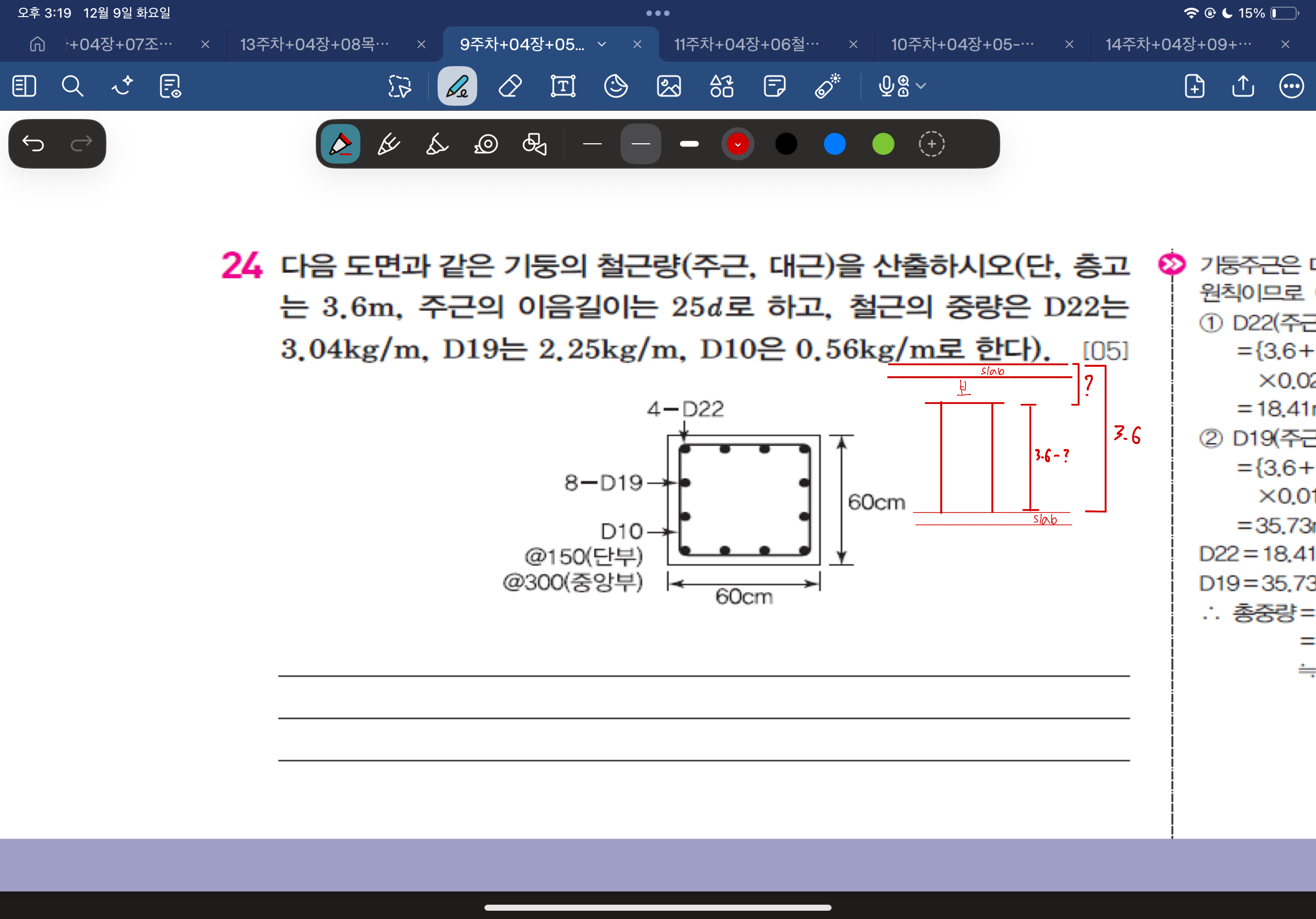Open document search
This screenshot has width=1316, height=919.
(x=72, y=87)
